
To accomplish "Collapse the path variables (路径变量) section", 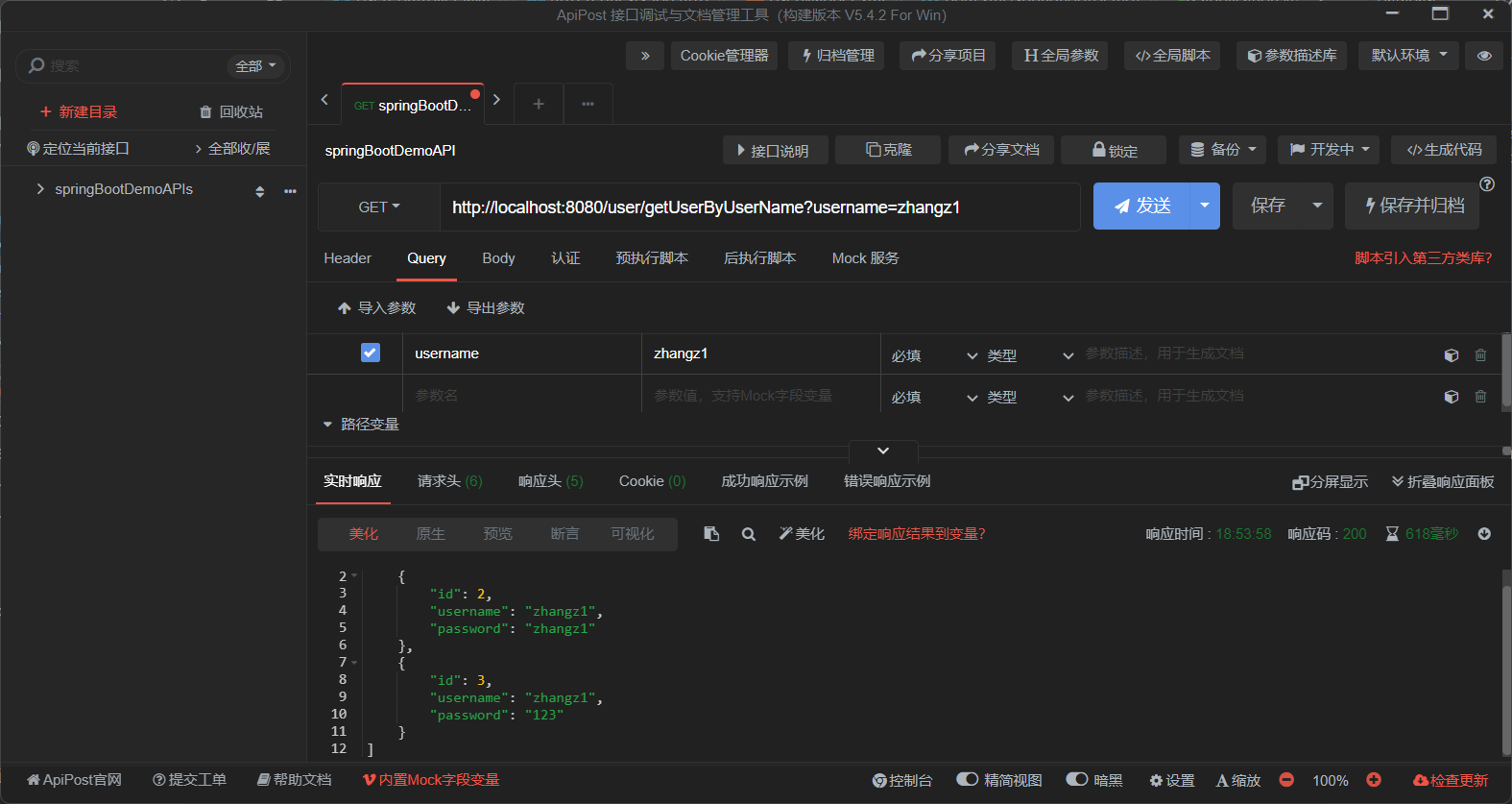I will tap(327, 425).
